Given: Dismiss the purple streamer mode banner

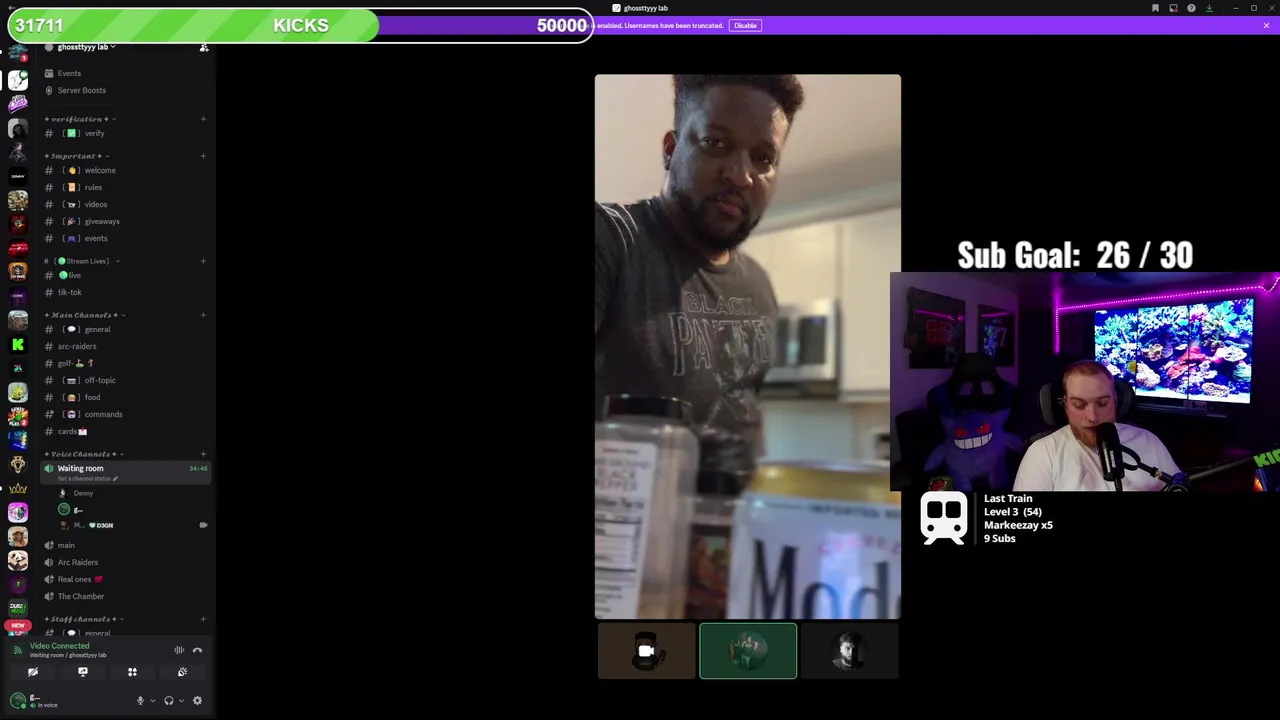Looking at the screenshot, I should coord(1266,25).
